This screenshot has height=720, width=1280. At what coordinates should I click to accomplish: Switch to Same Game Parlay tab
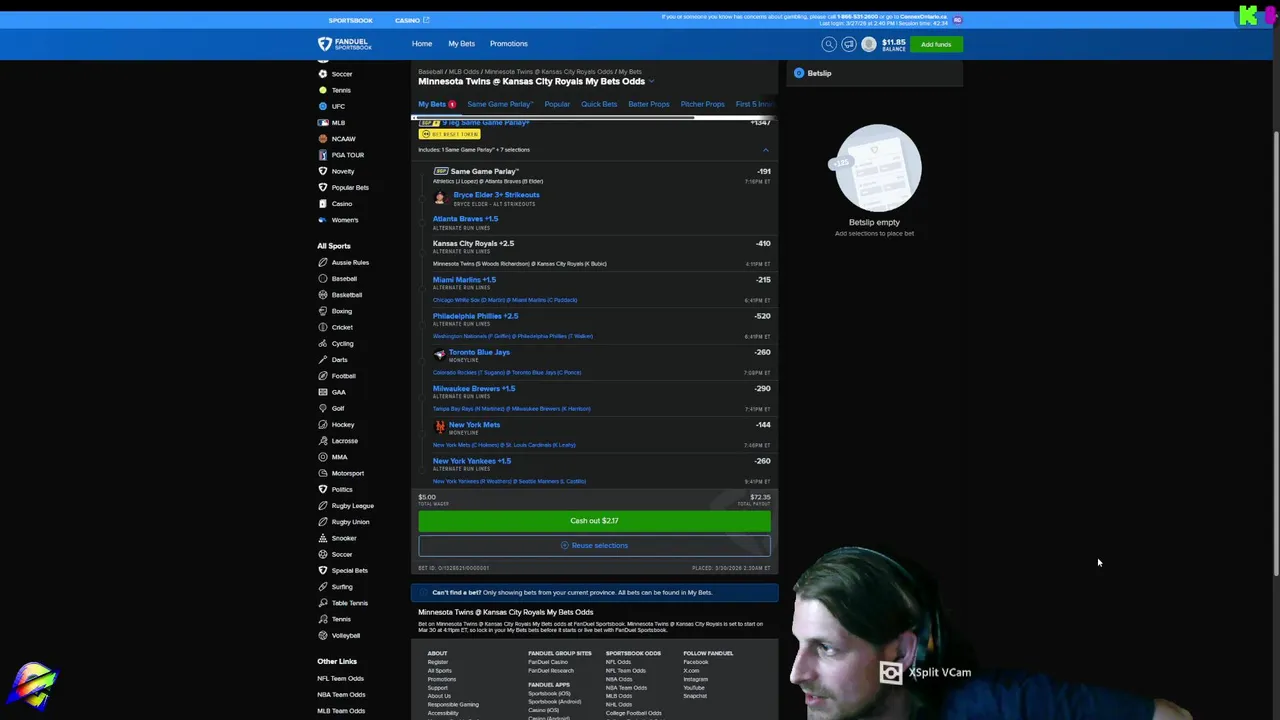500,104
